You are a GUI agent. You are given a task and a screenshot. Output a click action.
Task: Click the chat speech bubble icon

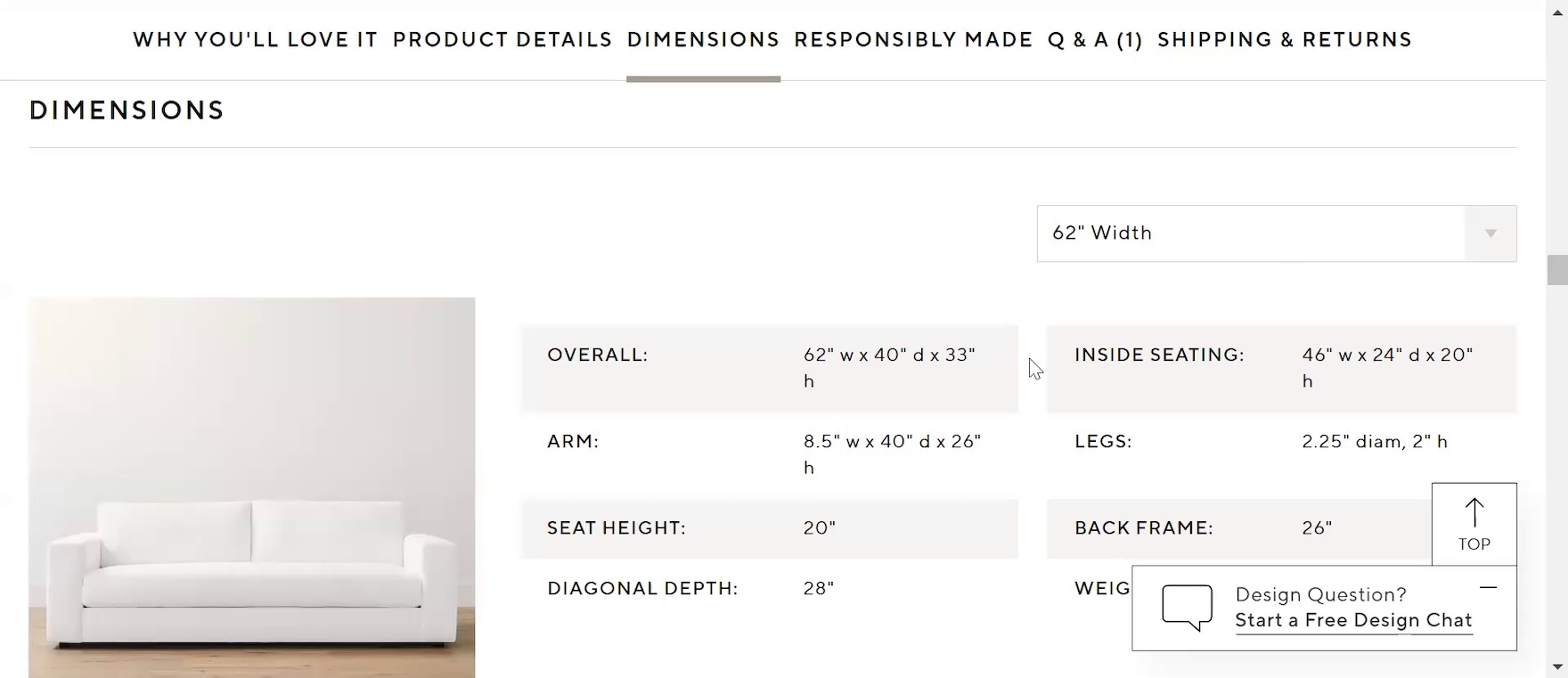[x=1187, y=608]
